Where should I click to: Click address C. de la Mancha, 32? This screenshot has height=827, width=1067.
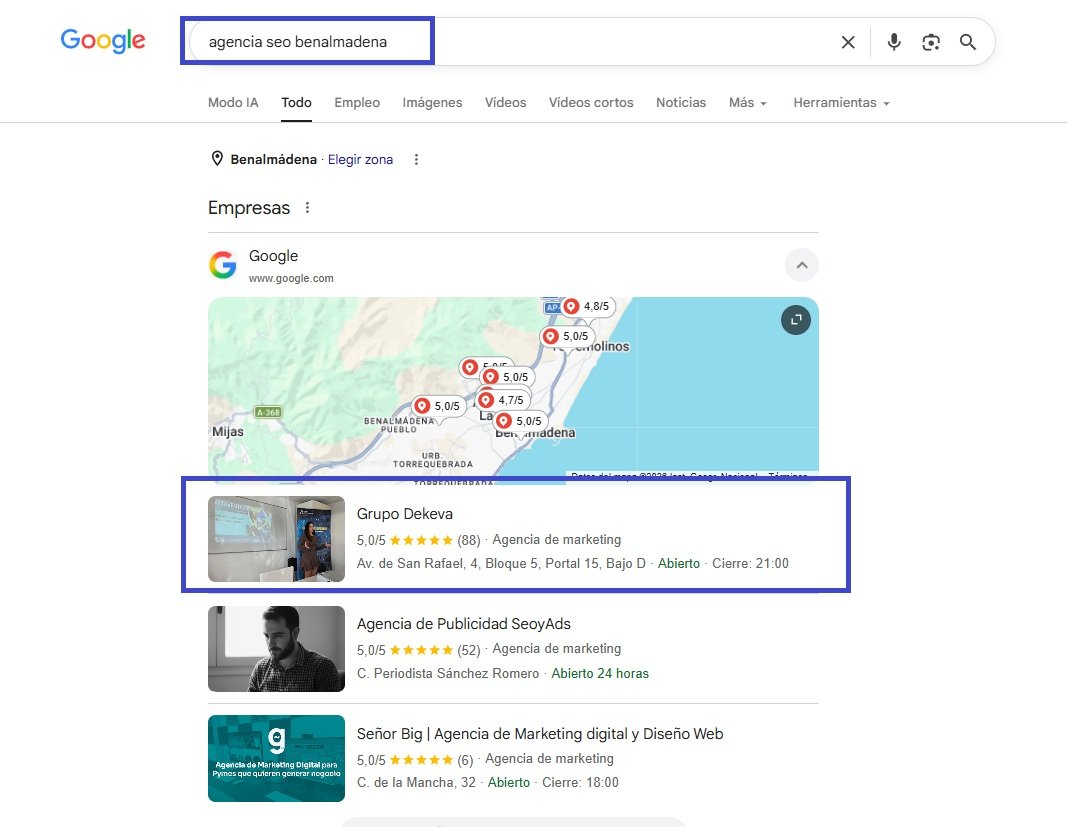[416, 783]
